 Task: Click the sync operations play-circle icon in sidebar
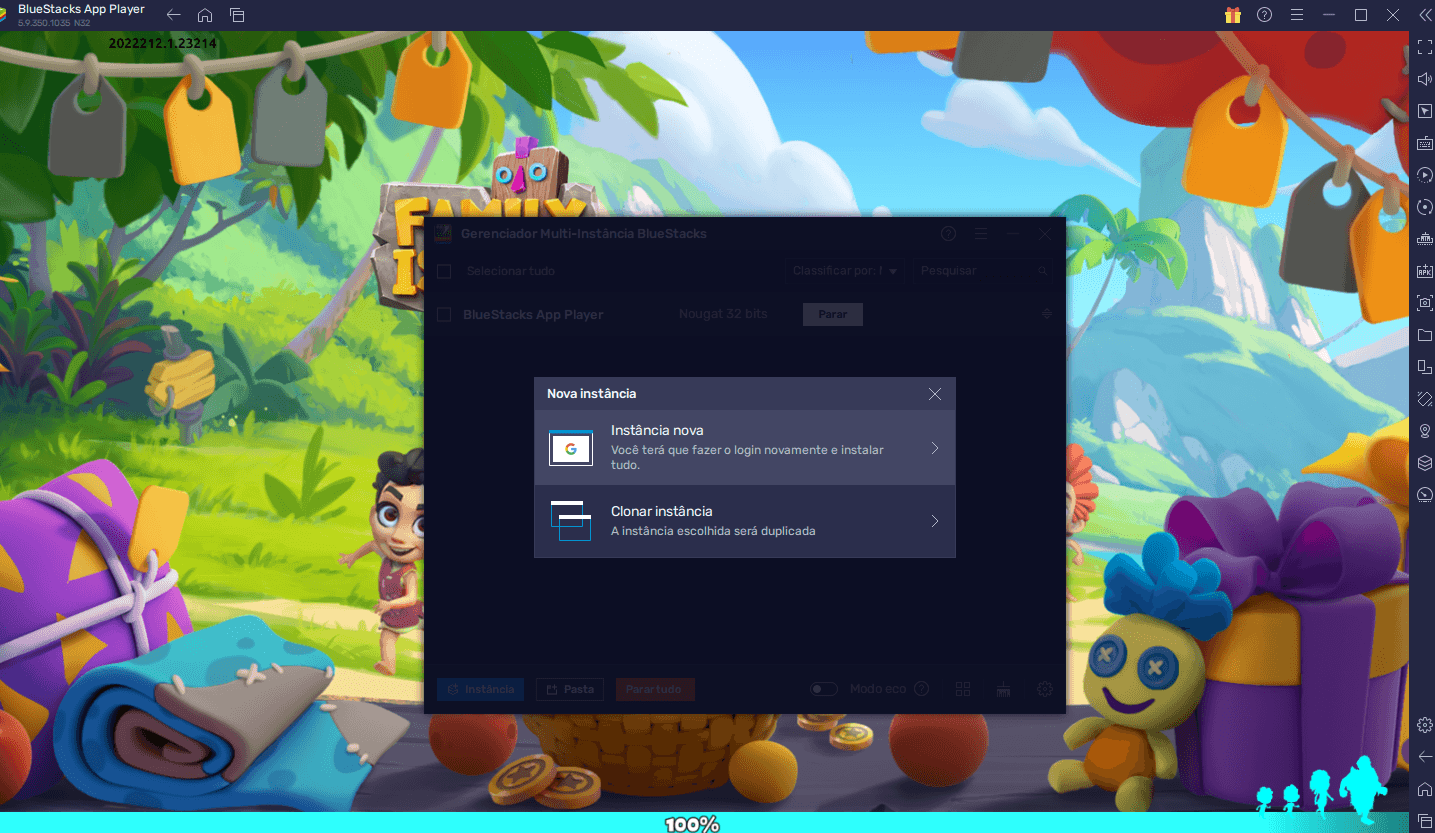point(1425,175)
